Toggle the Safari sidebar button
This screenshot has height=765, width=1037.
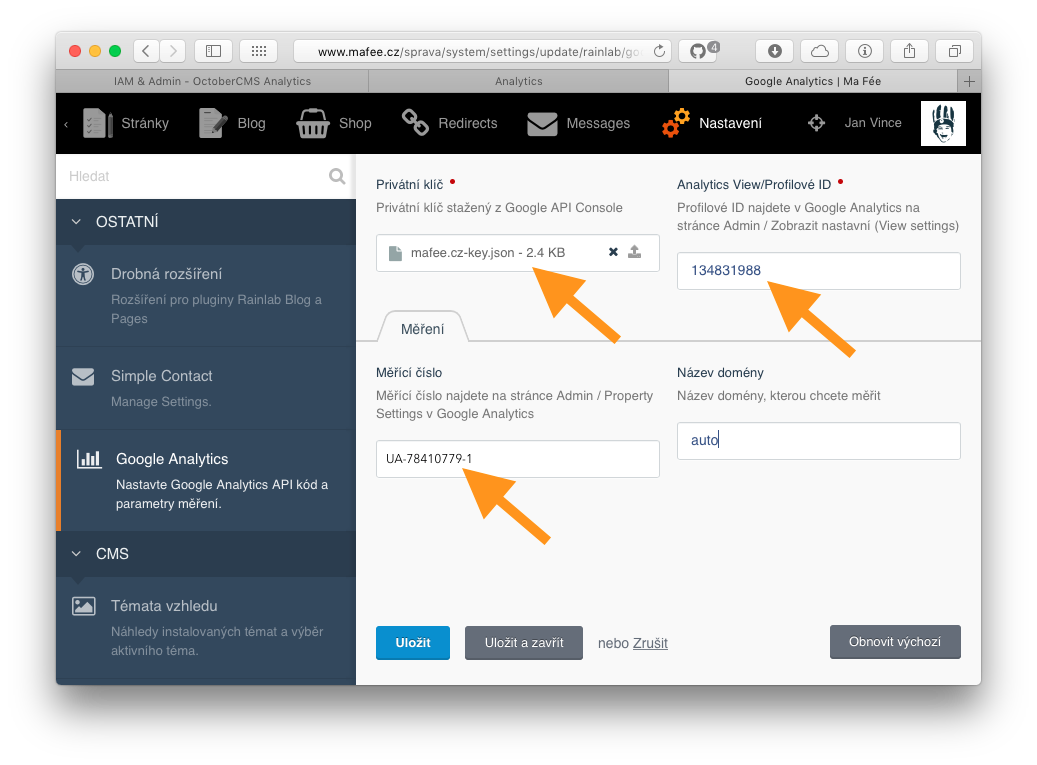tap(213, 51)
